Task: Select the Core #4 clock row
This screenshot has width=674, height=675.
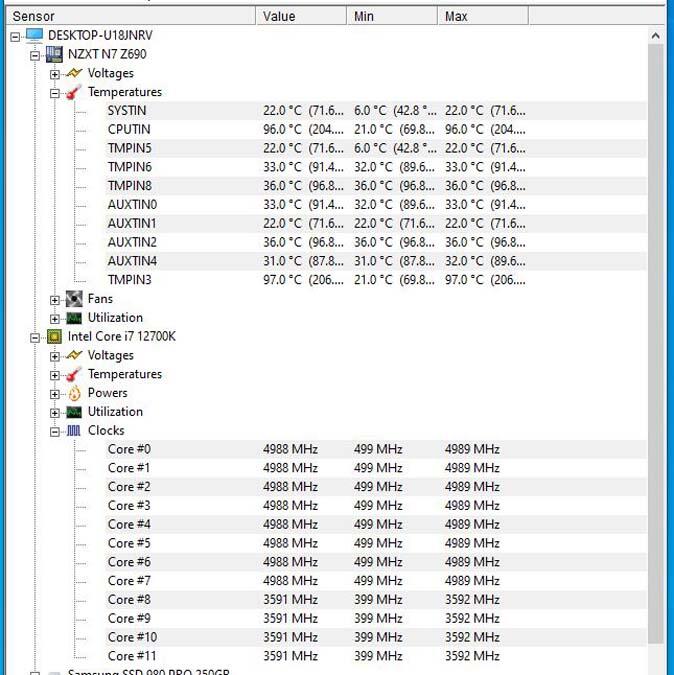Action: coord(376,525)
